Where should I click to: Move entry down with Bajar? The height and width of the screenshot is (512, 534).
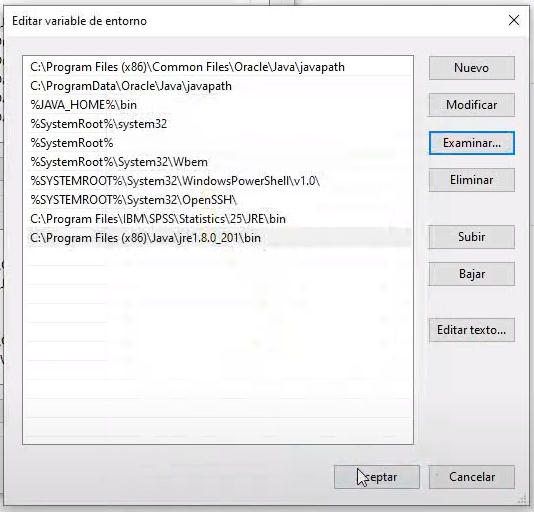(471, 274)
